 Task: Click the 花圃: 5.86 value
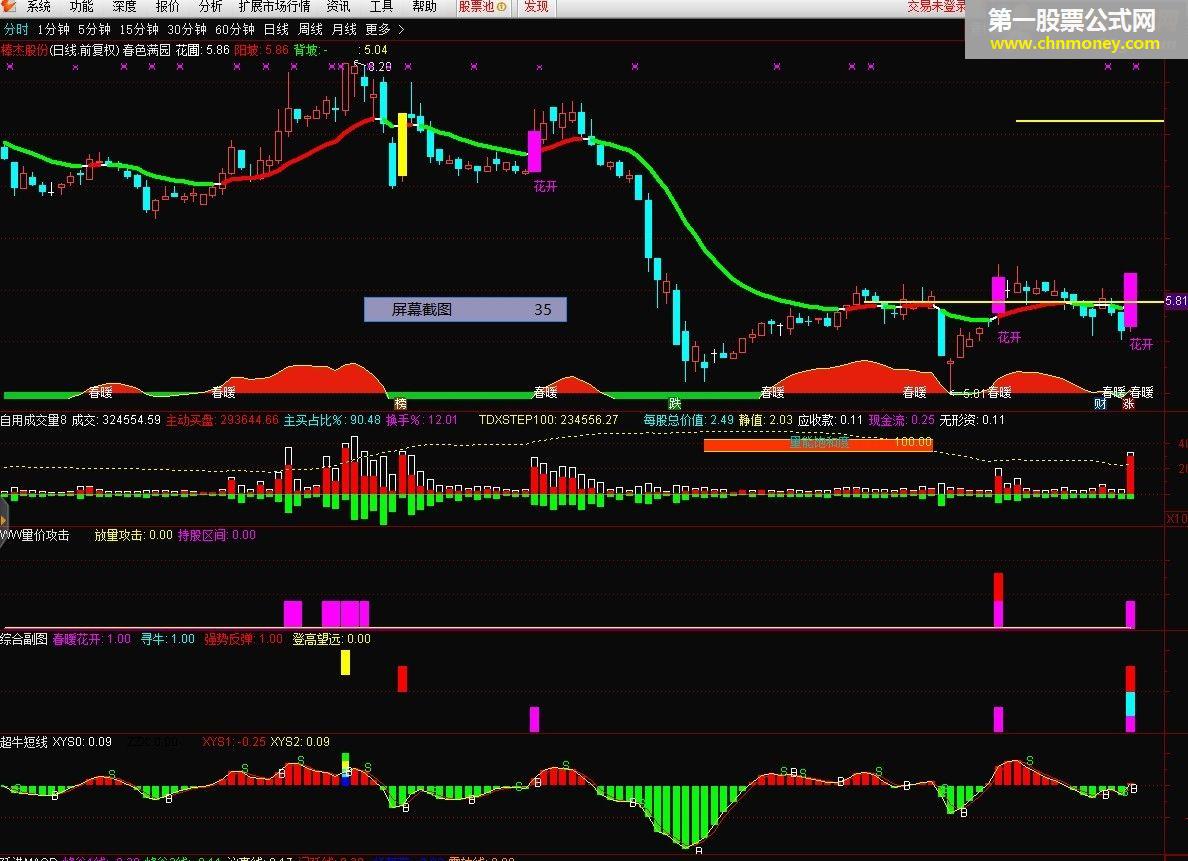(202, 50)
